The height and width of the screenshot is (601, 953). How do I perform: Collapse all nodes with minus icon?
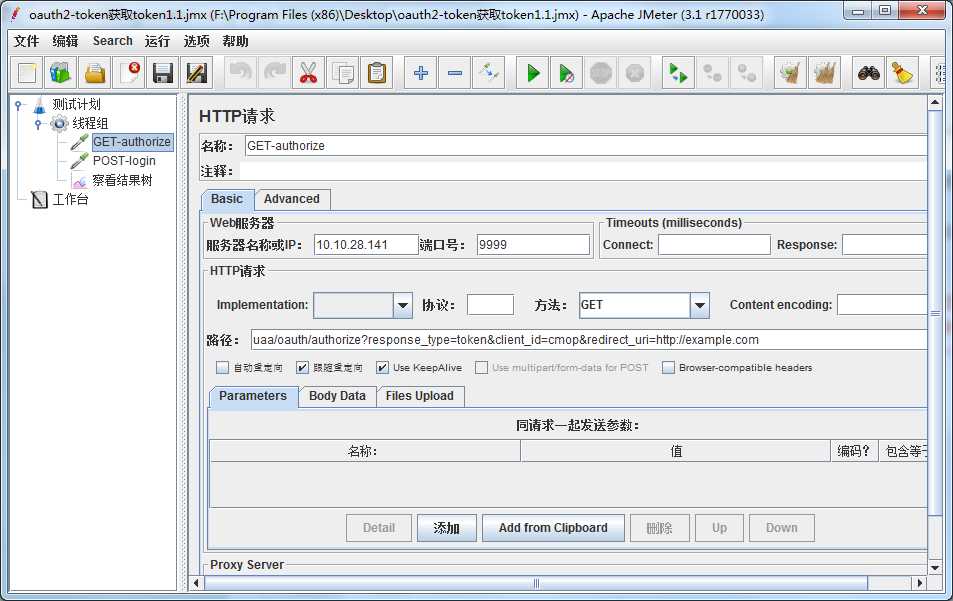pyautogui.click(x=455, y=73)
